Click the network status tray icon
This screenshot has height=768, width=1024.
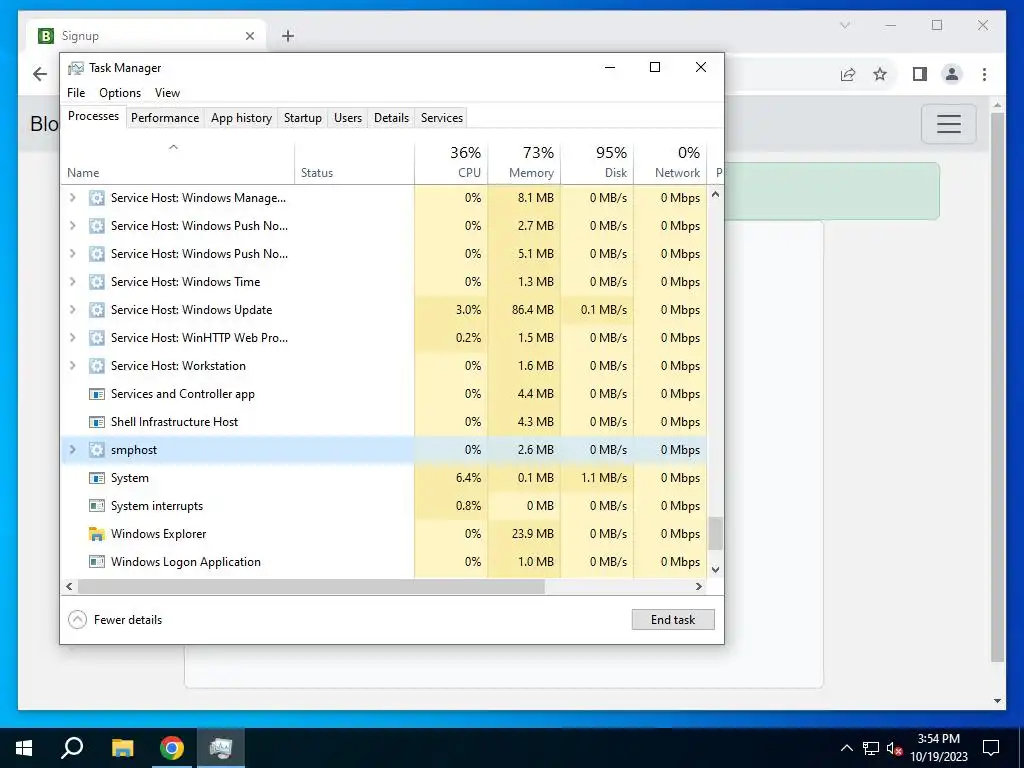(871, 748)
